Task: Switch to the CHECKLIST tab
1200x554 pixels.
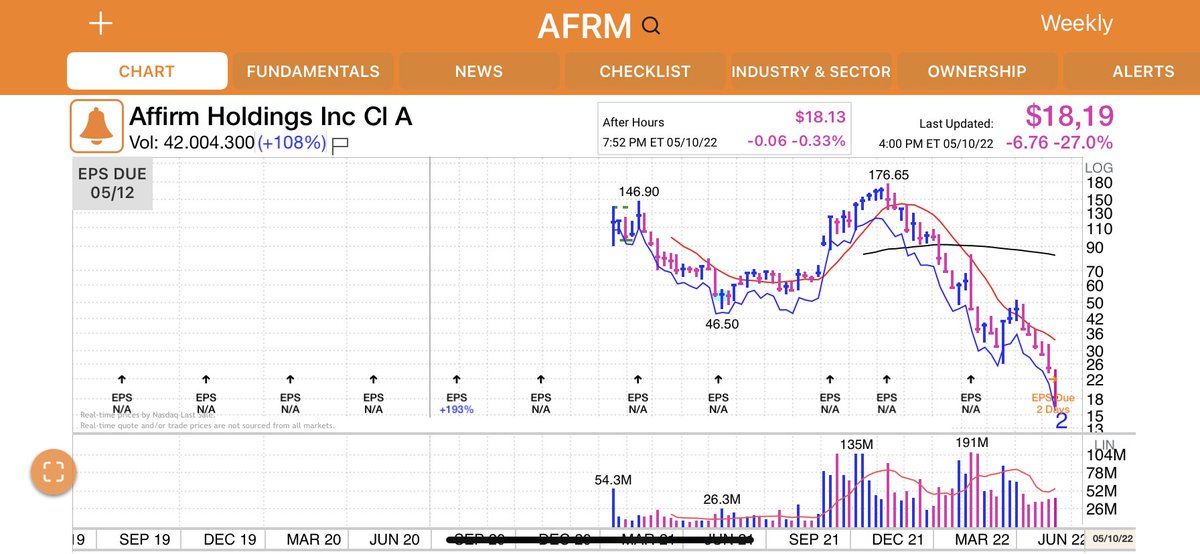Action: [x=645, y=72]
